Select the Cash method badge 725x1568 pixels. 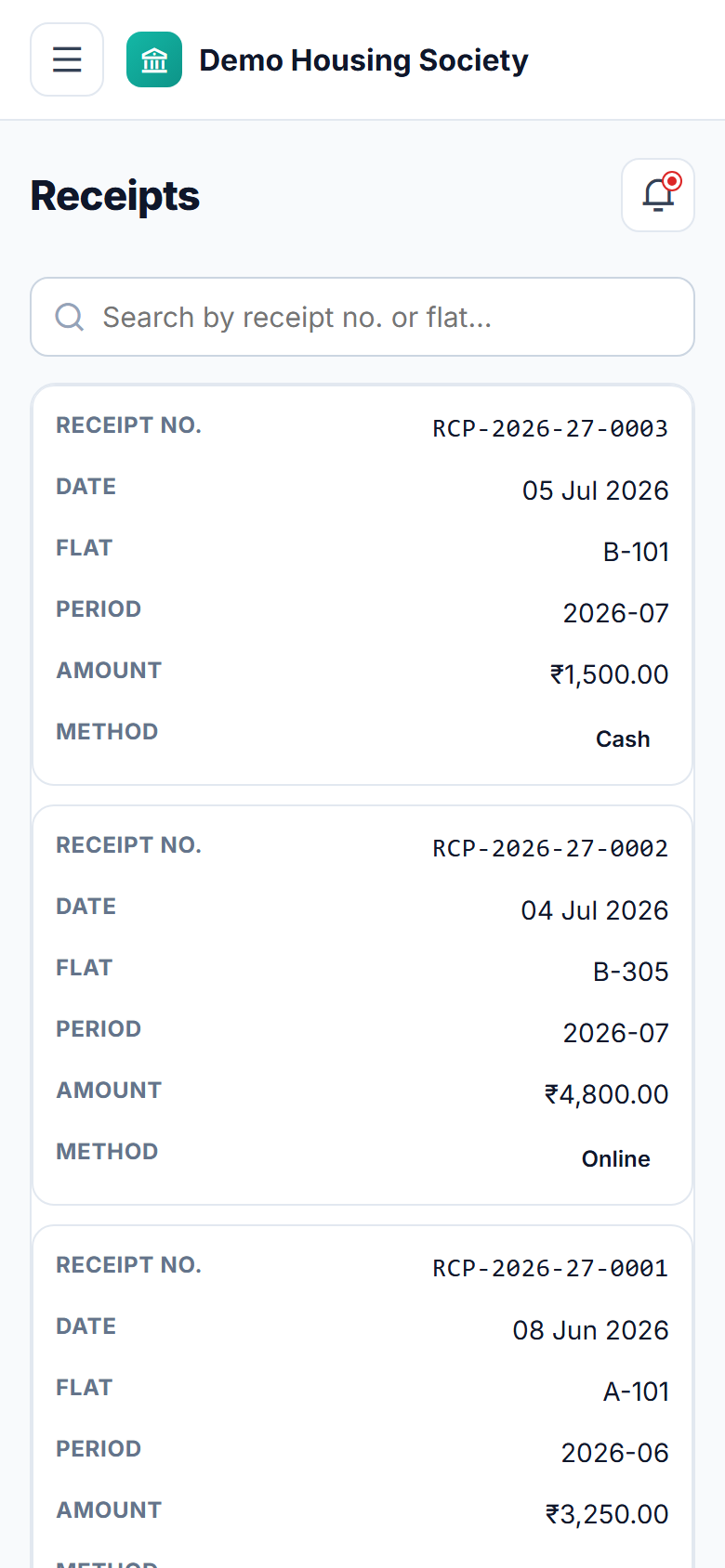pos(623,739)
